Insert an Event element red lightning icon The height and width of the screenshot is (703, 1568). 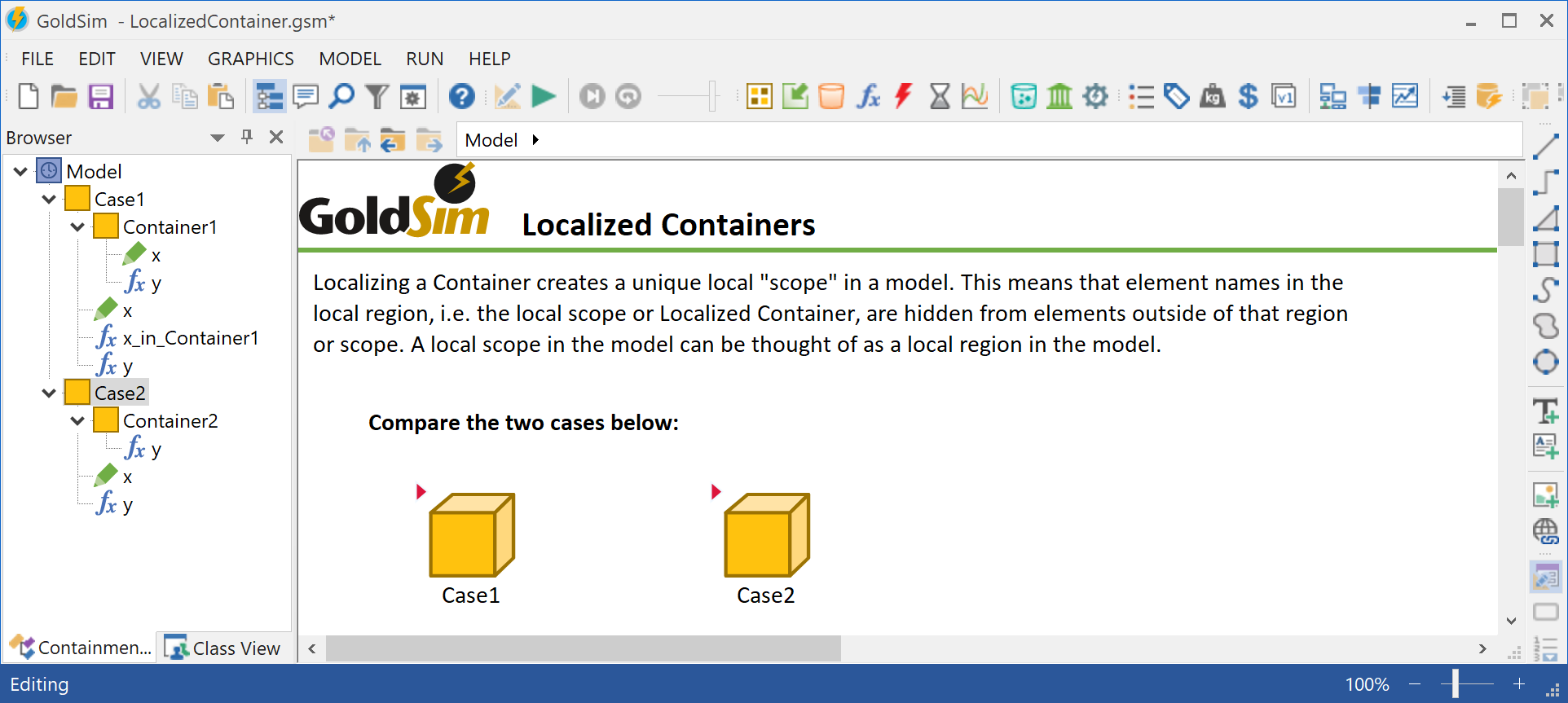coord(903,96)
